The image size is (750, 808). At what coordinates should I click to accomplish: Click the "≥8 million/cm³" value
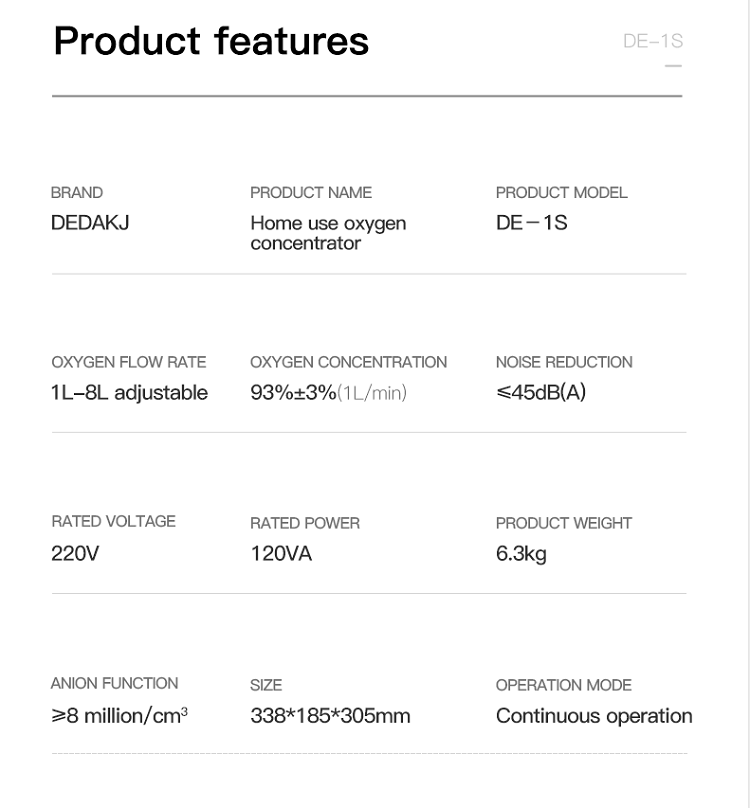pos(120,716)
